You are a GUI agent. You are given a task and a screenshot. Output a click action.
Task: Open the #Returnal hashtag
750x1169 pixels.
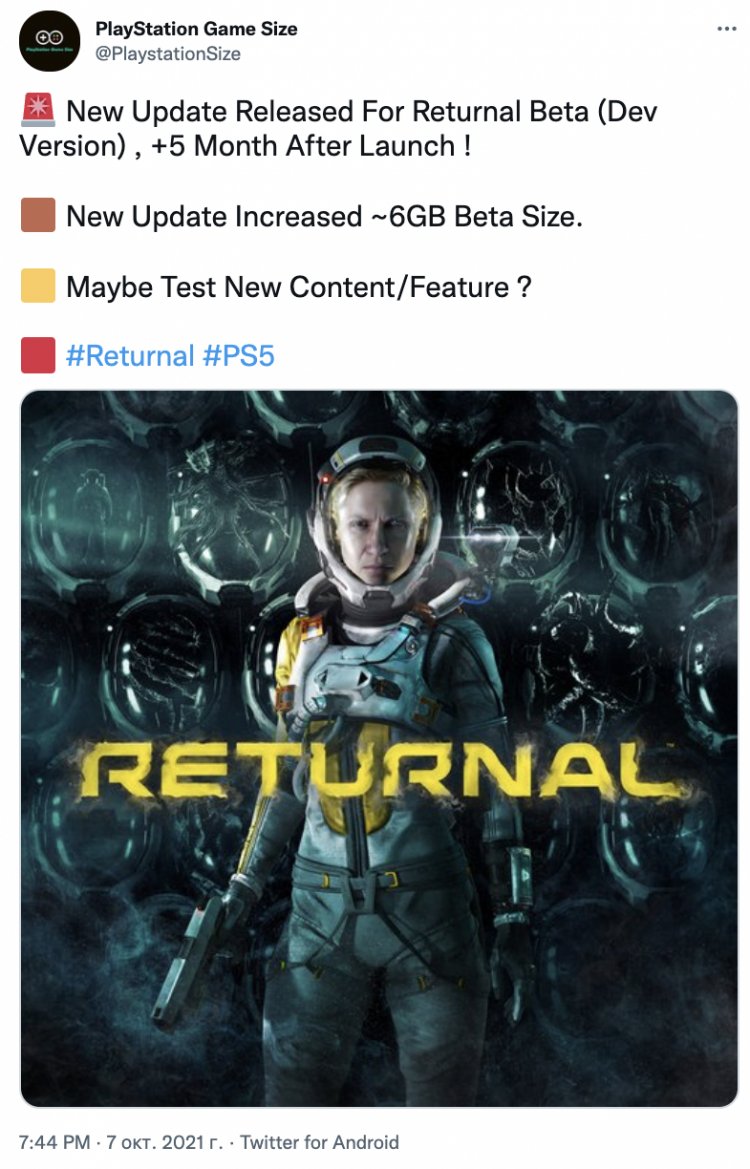(x=130, y=356)
